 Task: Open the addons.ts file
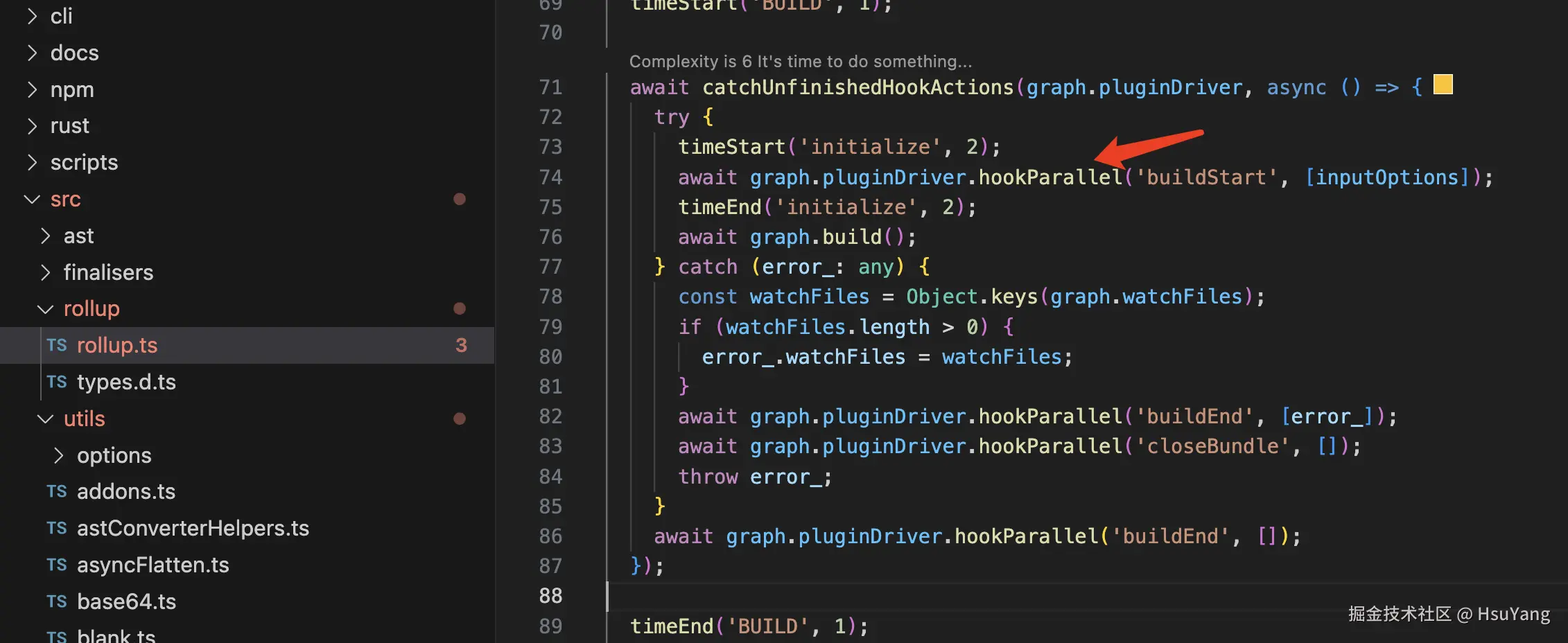pos(126,491)
